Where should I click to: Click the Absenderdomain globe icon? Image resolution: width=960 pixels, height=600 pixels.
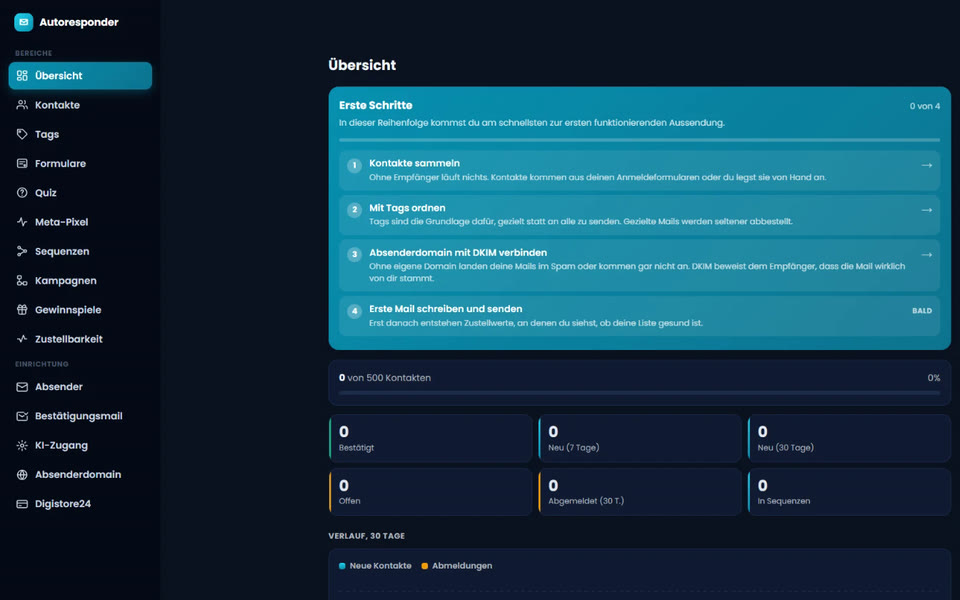(22, 474)
